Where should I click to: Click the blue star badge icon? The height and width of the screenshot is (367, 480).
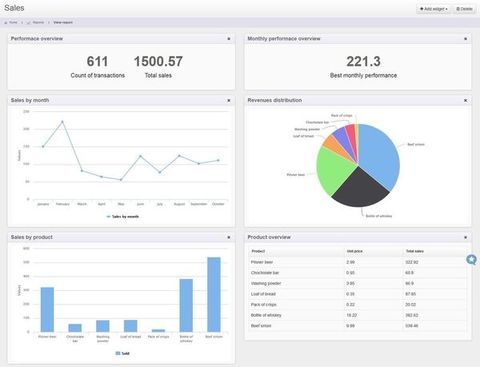[471, 259]
